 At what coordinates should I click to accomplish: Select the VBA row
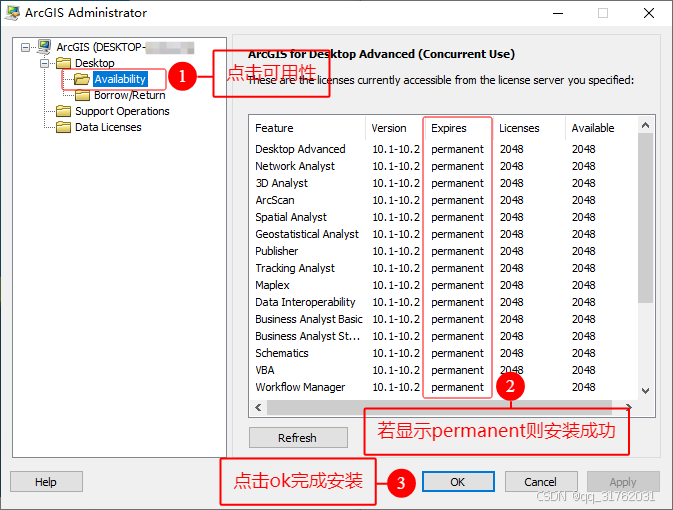click(444, 370)
